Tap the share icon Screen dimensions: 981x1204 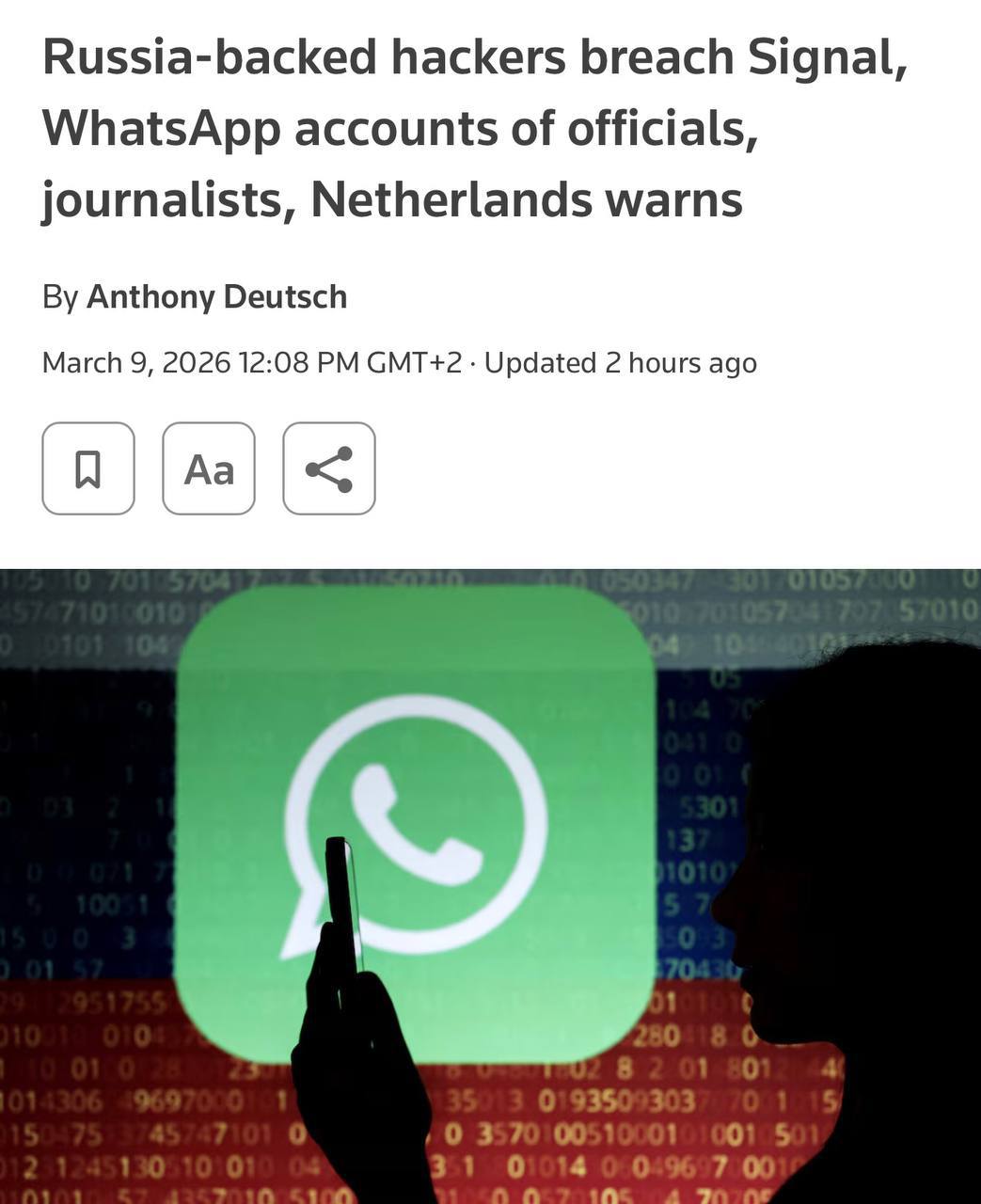(329, 468)
